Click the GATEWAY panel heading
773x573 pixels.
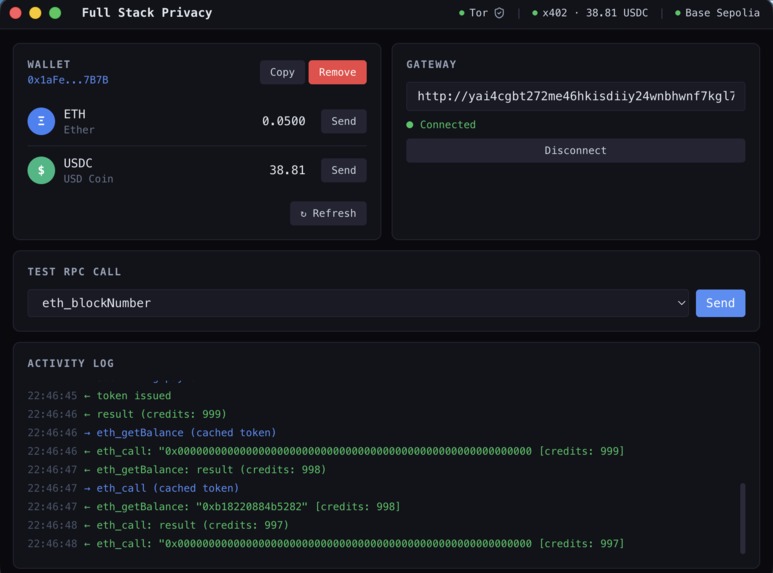(x=431, y=65)
